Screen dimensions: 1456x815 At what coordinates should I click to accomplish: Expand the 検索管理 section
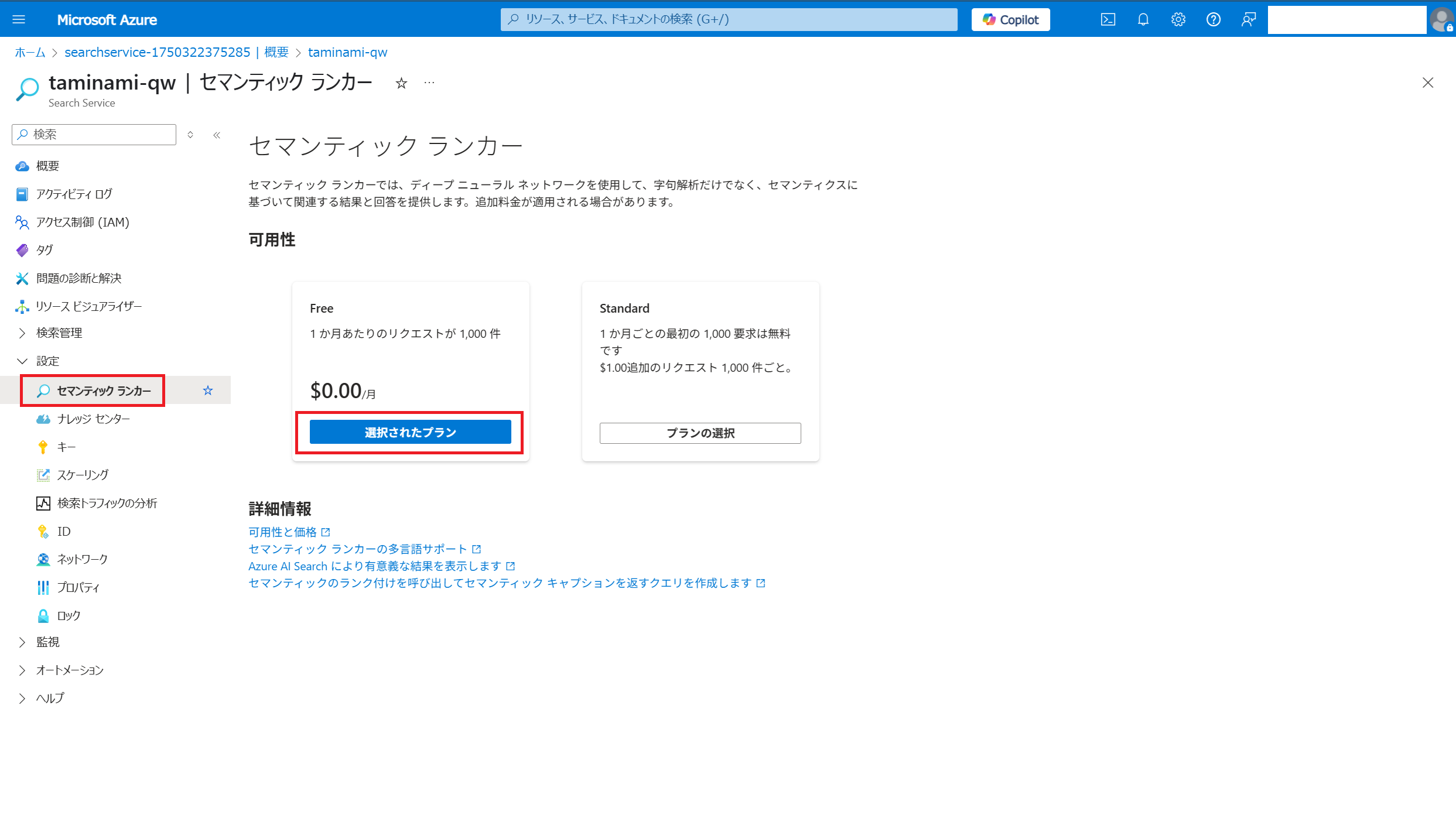click(22, 333)
